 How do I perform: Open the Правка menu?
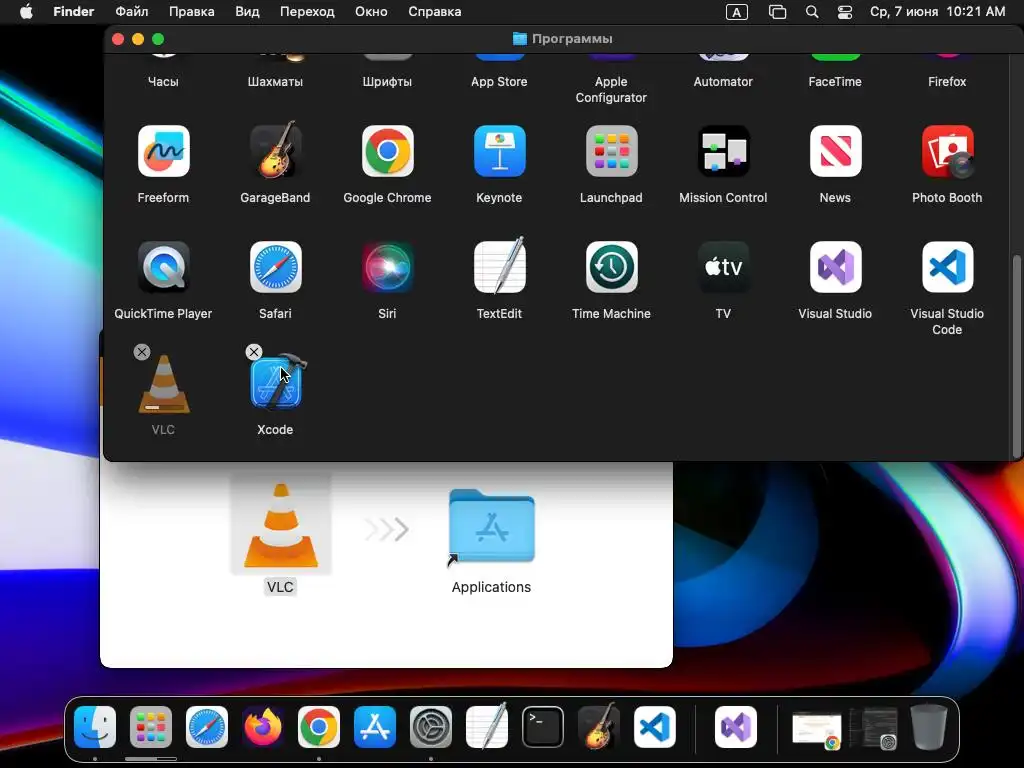[x=191, y=12]
